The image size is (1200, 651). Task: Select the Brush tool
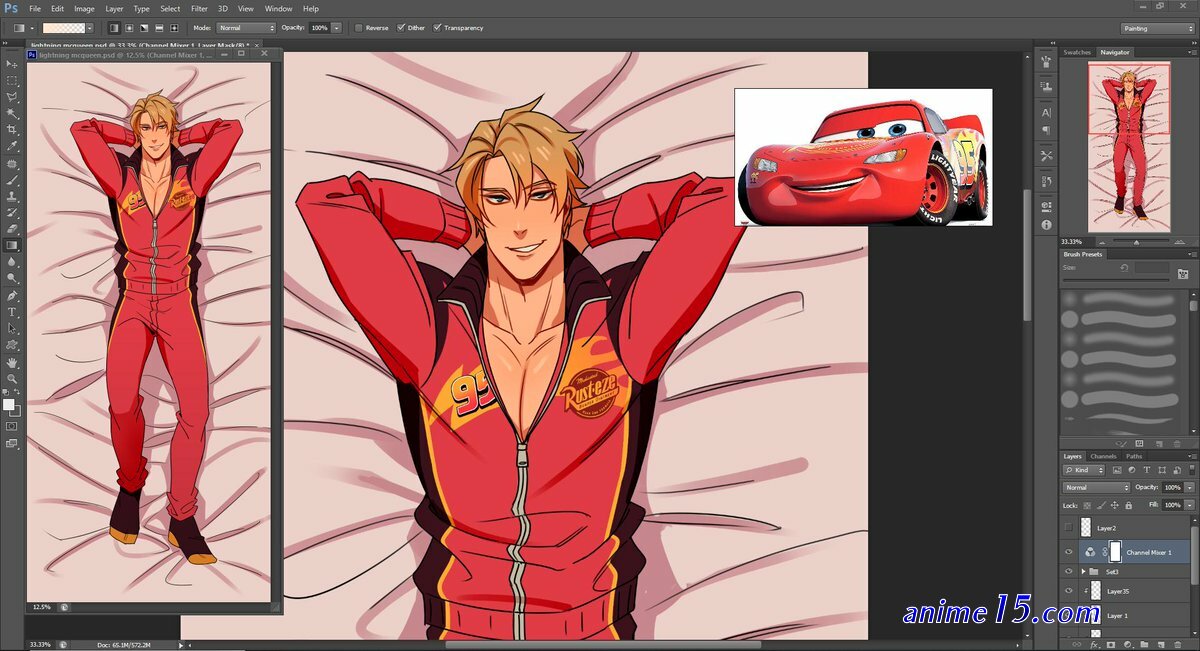click(12, 180)
